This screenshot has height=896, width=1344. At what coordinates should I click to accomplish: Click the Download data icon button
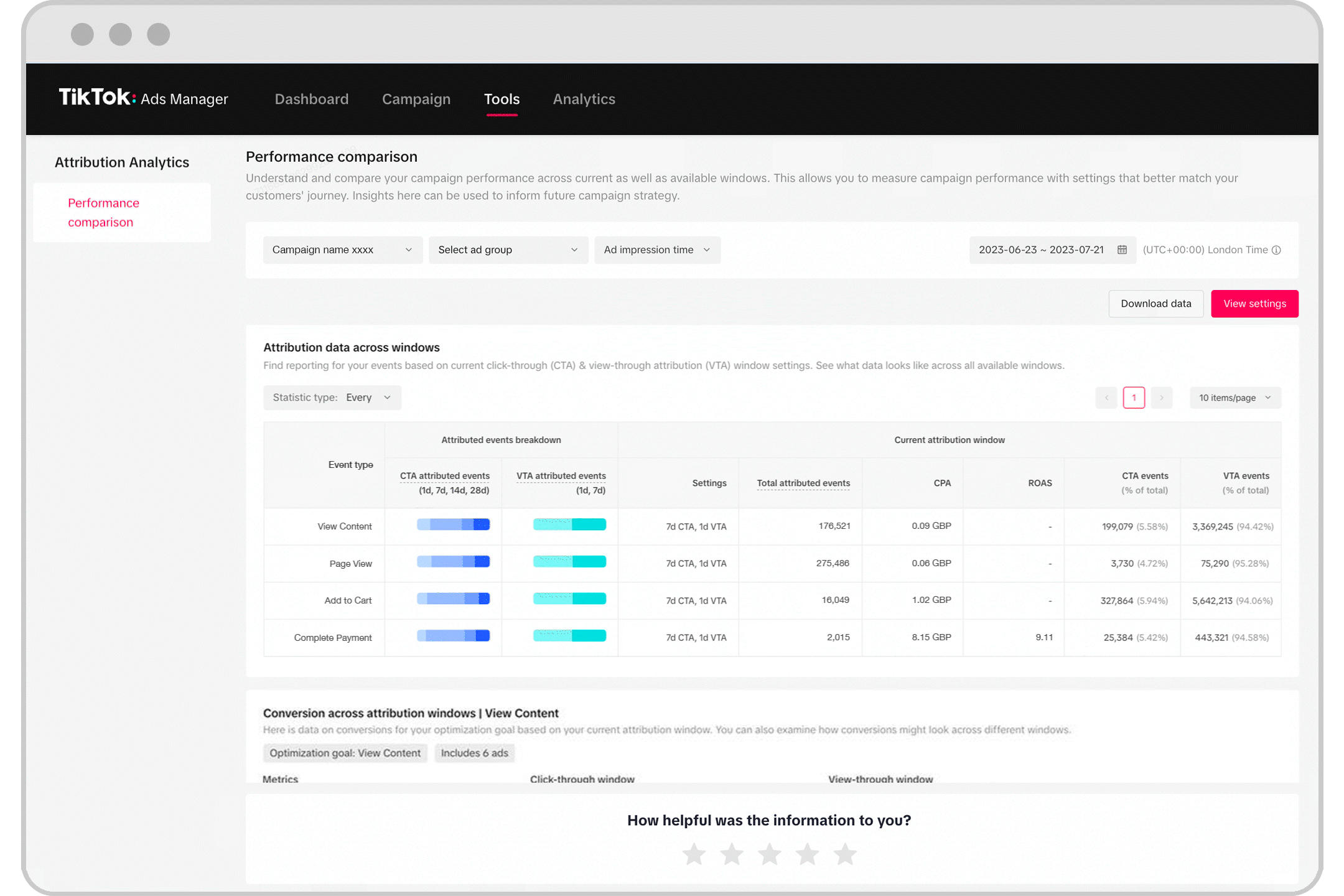tap(1155, 303)
